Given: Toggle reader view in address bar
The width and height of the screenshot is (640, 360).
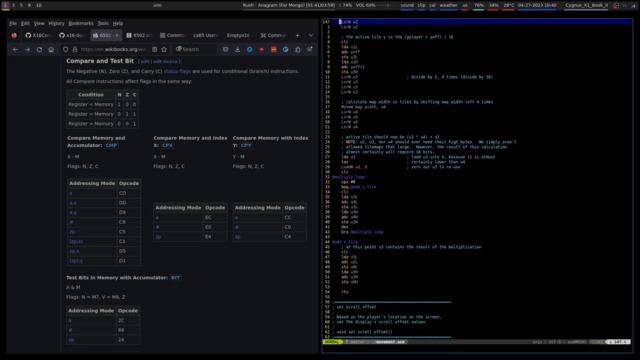Looking at the screenshot, I should pyautogui.click(x=155, y=49).
